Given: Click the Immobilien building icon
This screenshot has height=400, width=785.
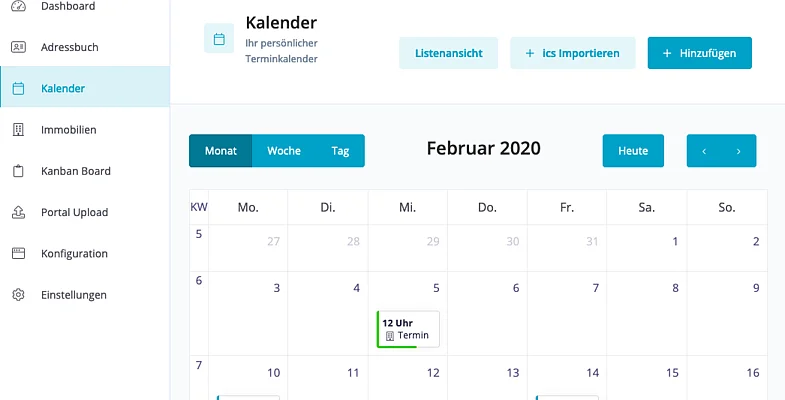Looking at the screenshot, I should point(18,130).
